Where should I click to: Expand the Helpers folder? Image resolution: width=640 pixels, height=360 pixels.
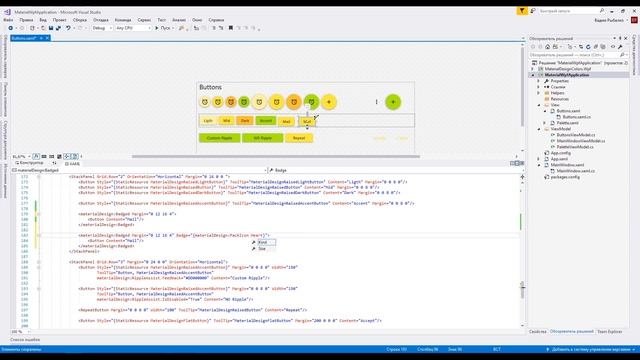[538, 93]
